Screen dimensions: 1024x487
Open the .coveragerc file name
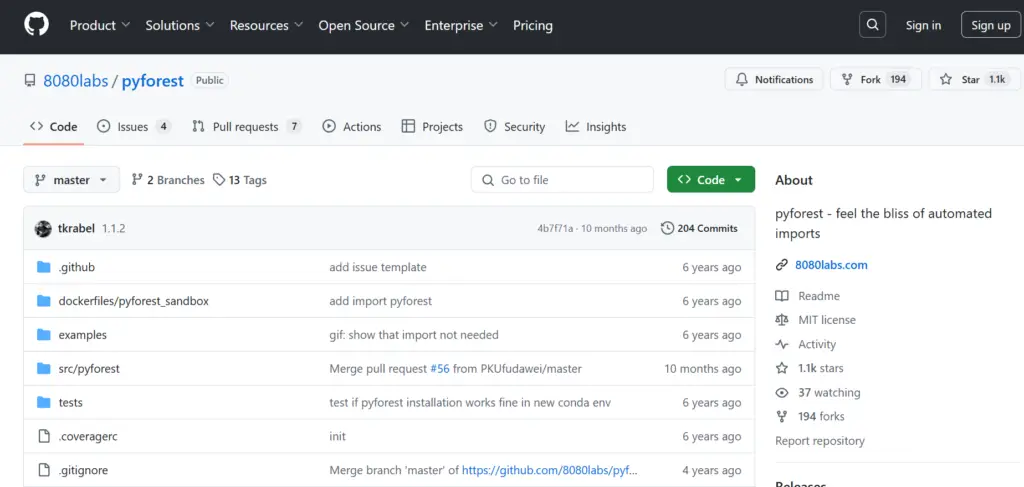88,436
